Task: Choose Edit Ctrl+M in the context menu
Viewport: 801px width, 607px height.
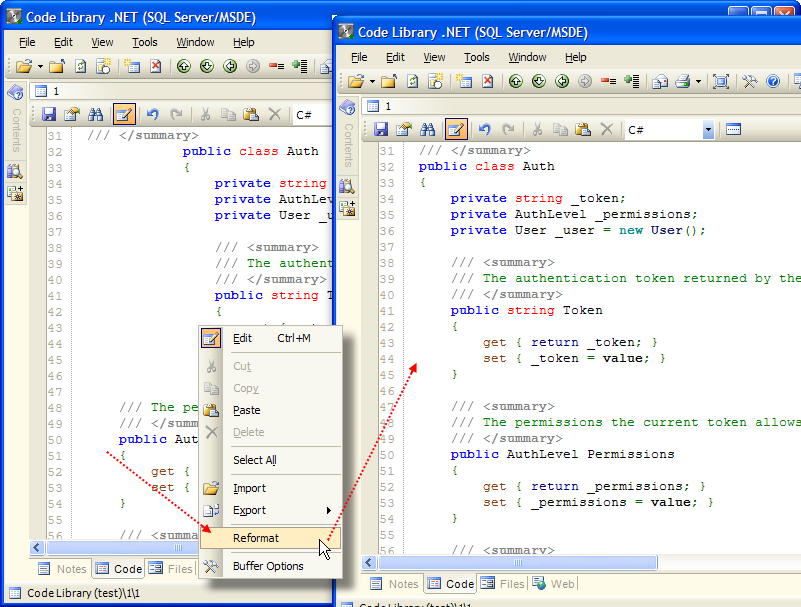Action: tap(270, 338)
